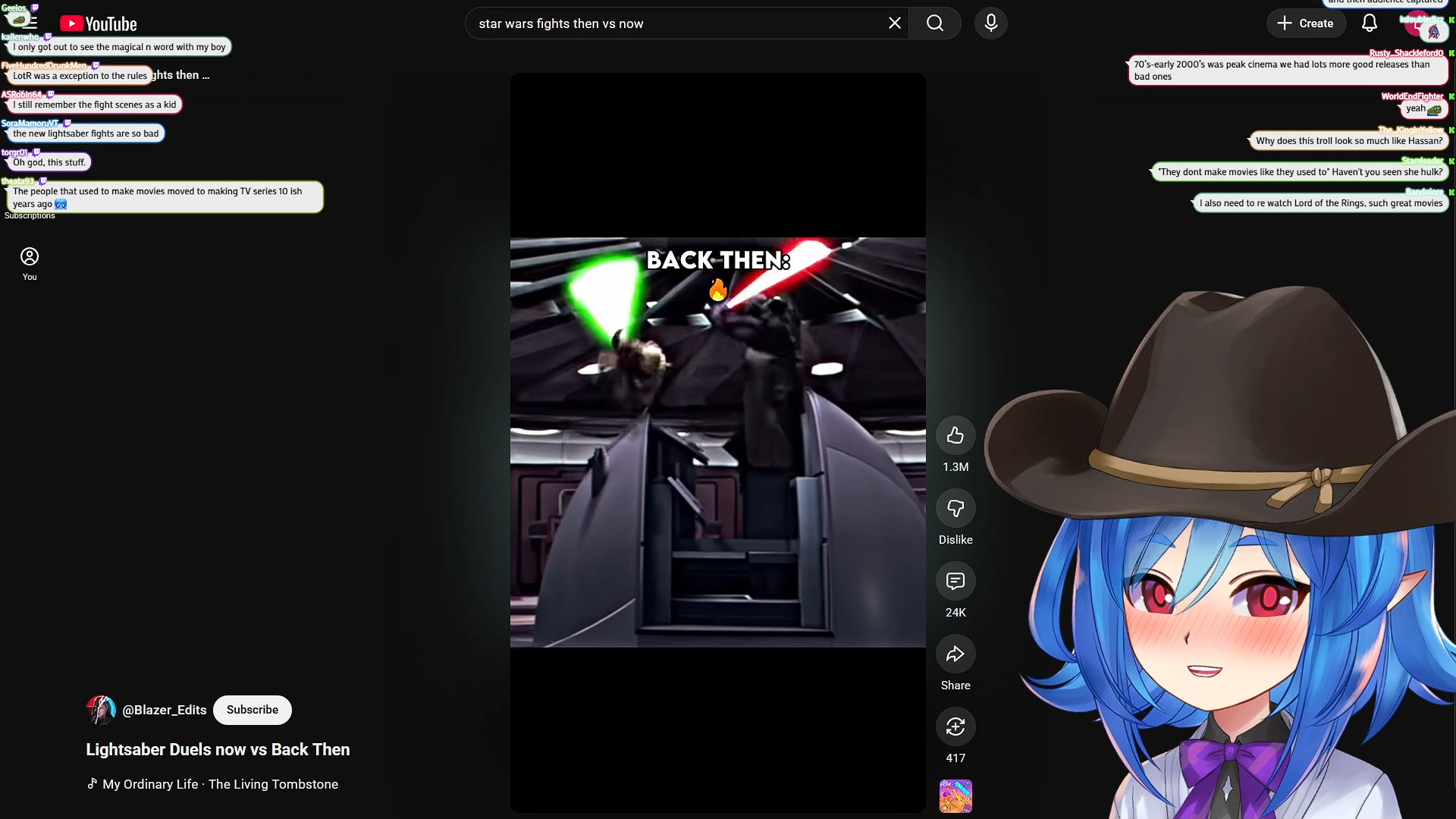Open the comments with 24K replies
The image size is (1456, 819).
[955, 581]
